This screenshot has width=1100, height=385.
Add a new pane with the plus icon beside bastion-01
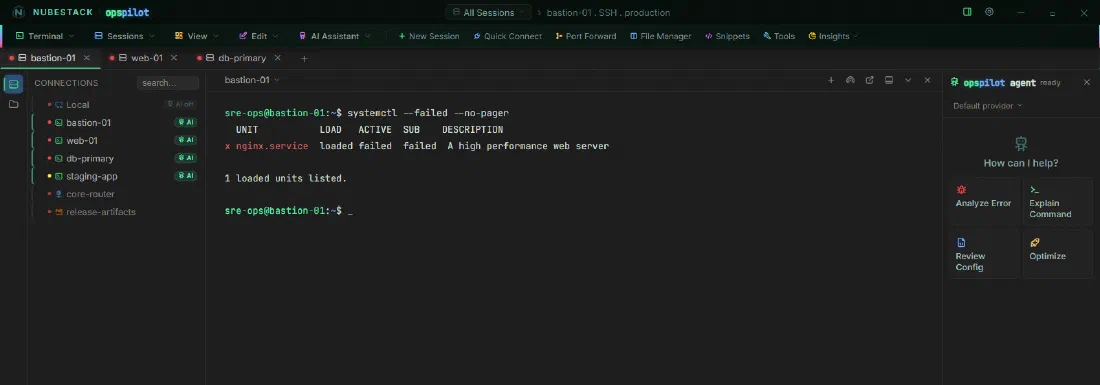click(831, 81)
